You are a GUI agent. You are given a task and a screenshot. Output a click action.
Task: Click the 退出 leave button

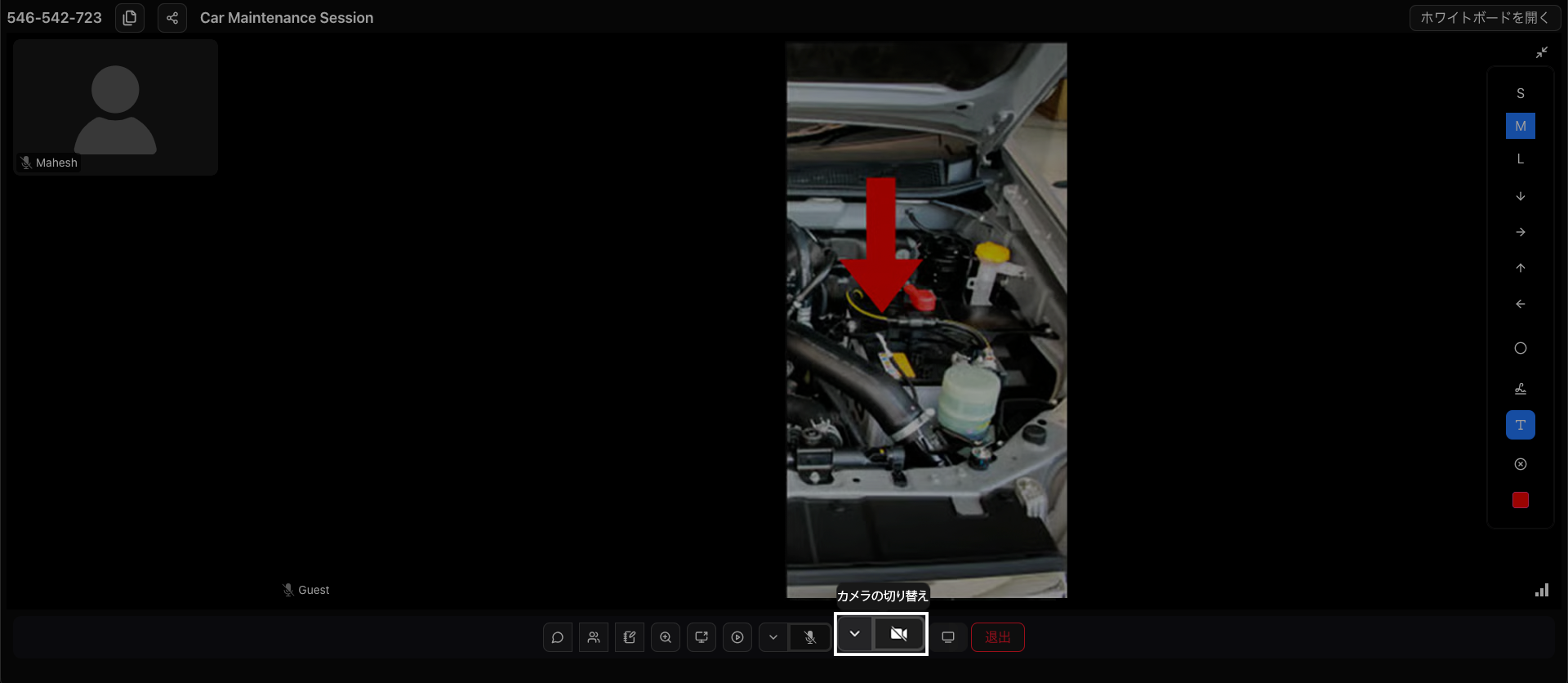click(x=997, y=637)
